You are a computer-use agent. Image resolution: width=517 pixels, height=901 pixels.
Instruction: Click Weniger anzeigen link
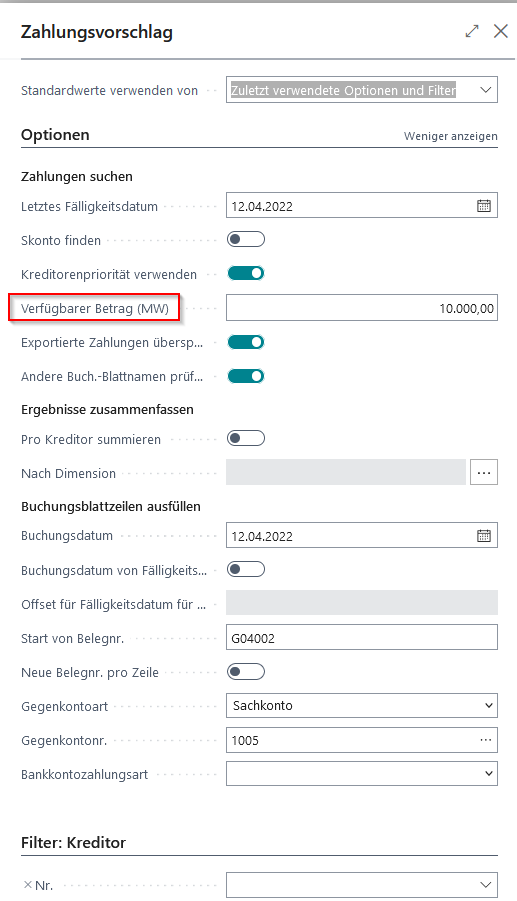(x=450, y=136)
